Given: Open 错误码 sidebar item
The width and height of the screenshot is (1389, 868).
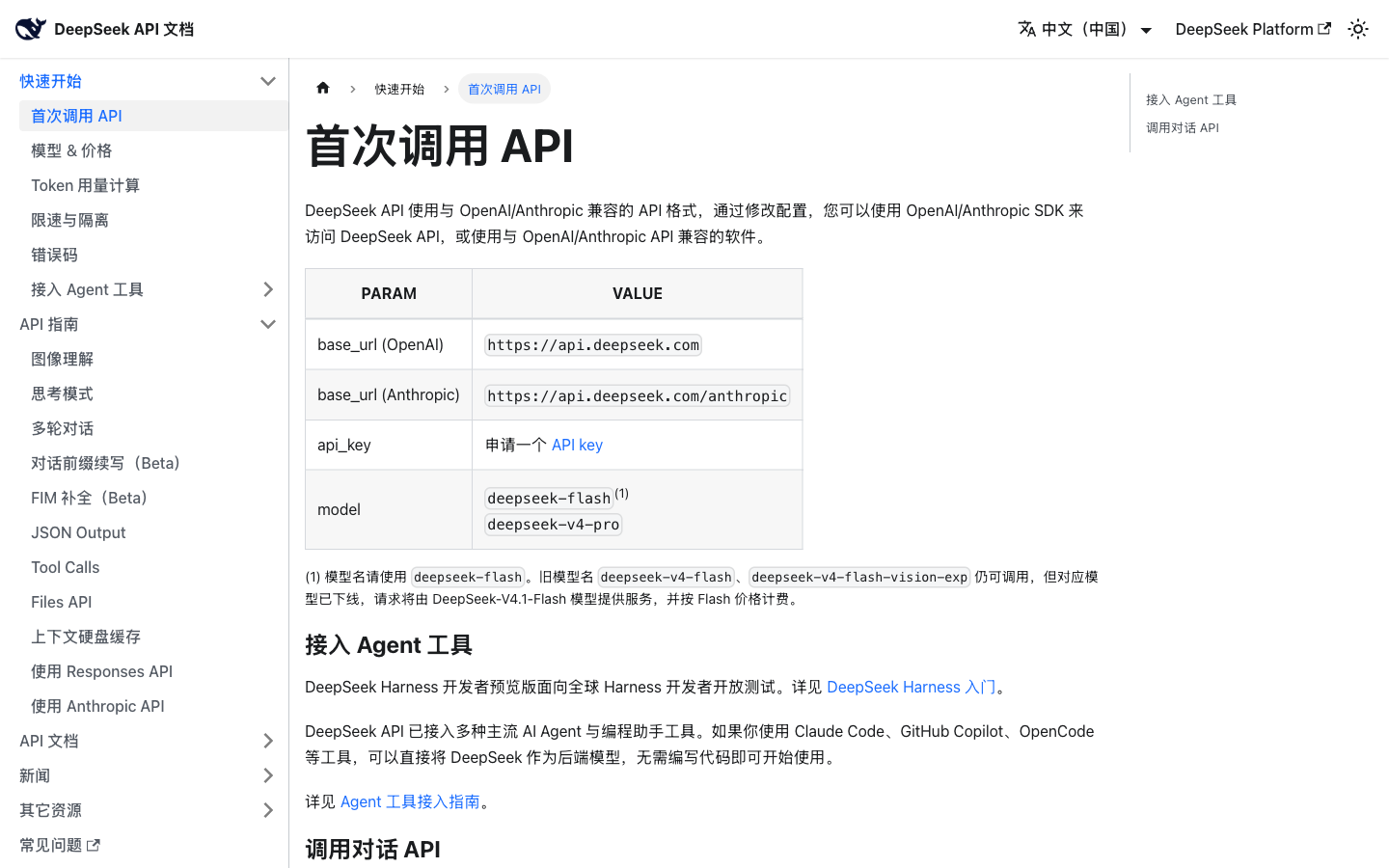Looking at the screenshot, I should point(153,255).
